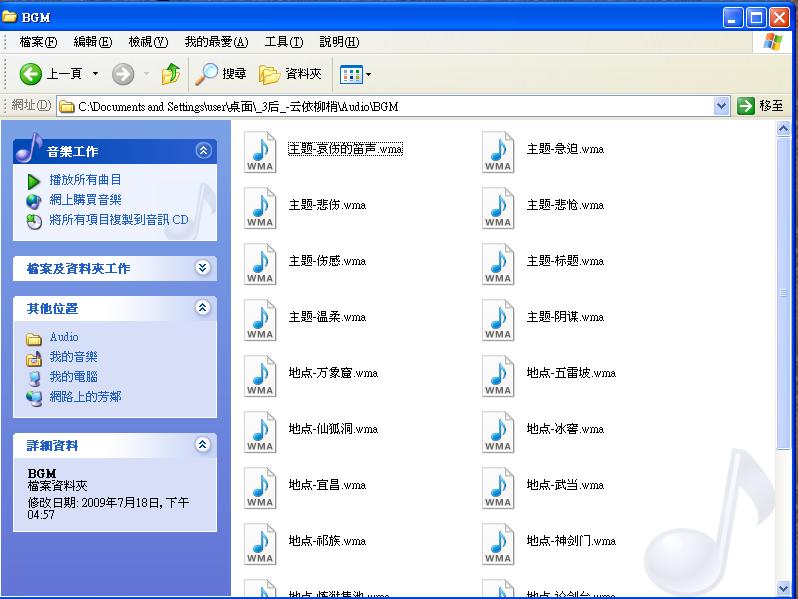The width and height of the screenshot is (798, 599).
Task: Collapse the 其他位置 panel
Action: pyautogui.click(x=203, y=307)
